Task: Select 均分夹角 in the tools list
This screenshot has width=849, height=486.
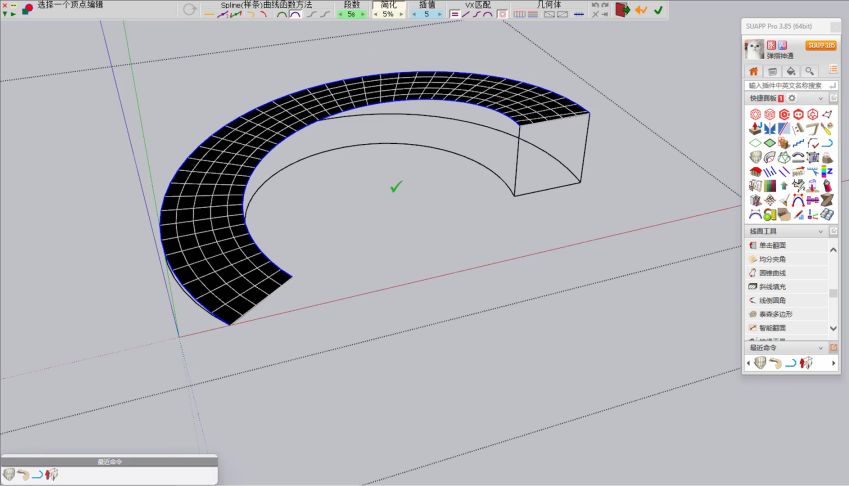Action: (786, 259)
